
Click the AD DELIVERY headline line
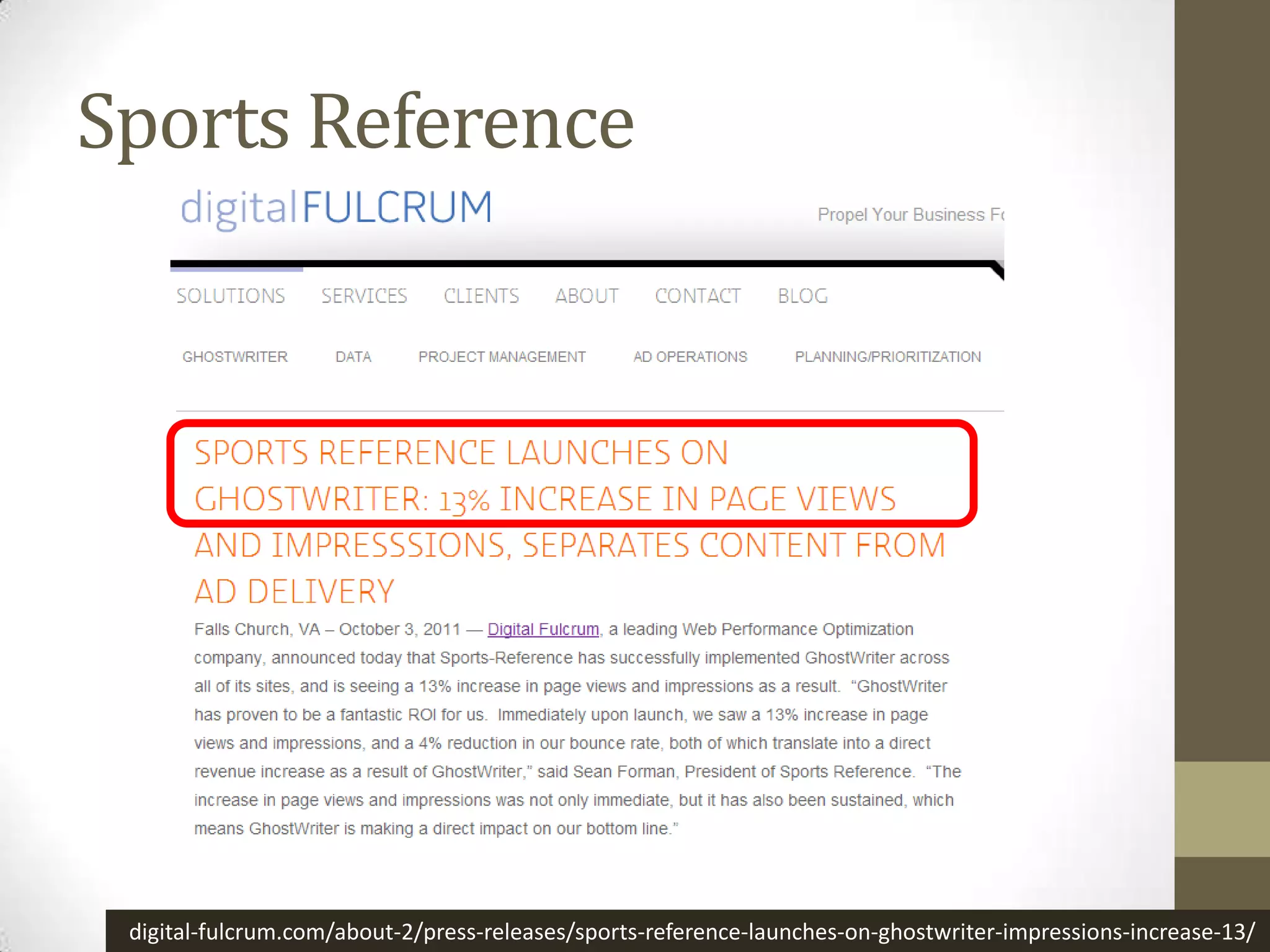295,592
